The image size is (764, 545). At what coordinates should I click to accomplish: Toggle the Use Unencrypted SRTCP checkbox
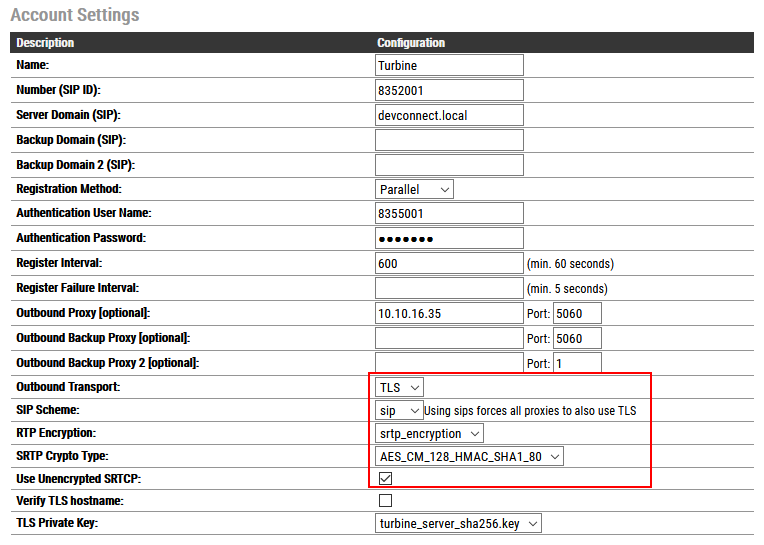pos(385,478)
